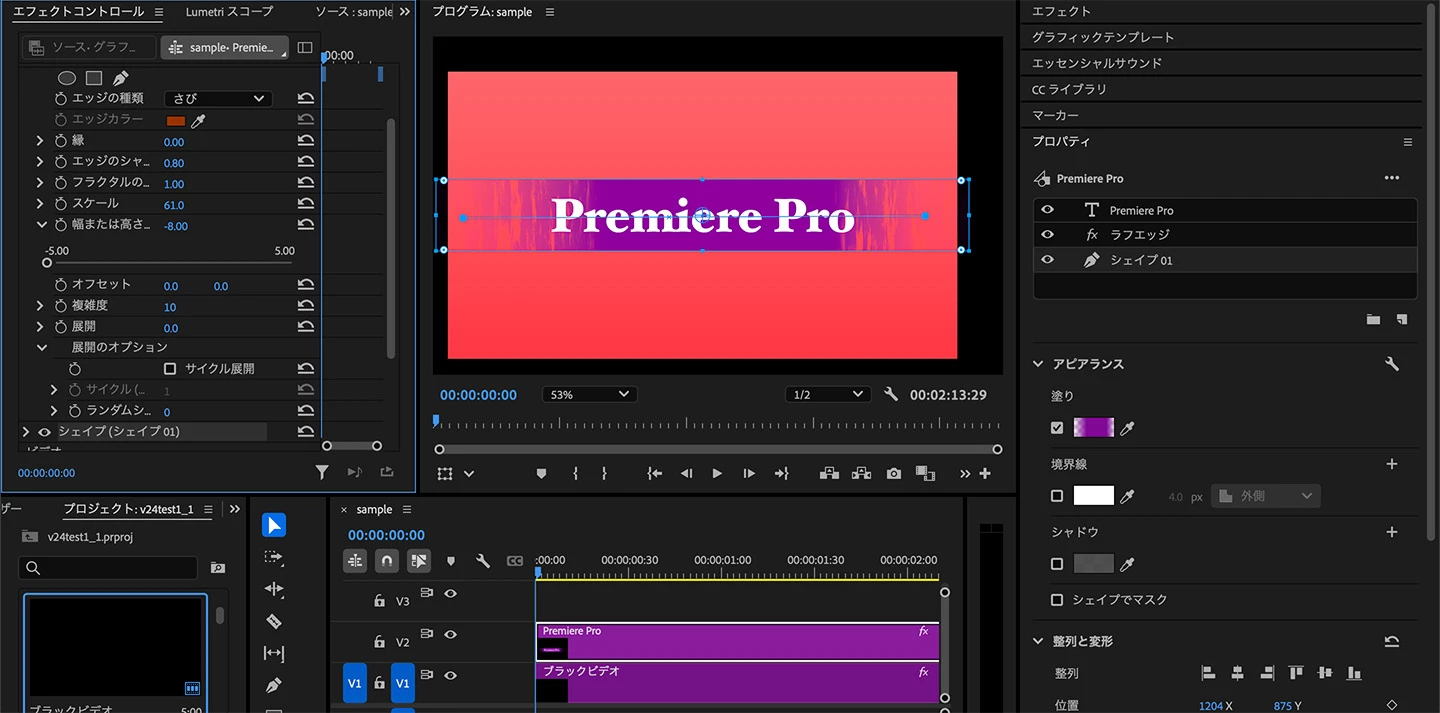Choose the pen mask tool in Effect Controls
Image resolution: width=1440 pixels, height=713 pixels.
[x=120, y=78]
